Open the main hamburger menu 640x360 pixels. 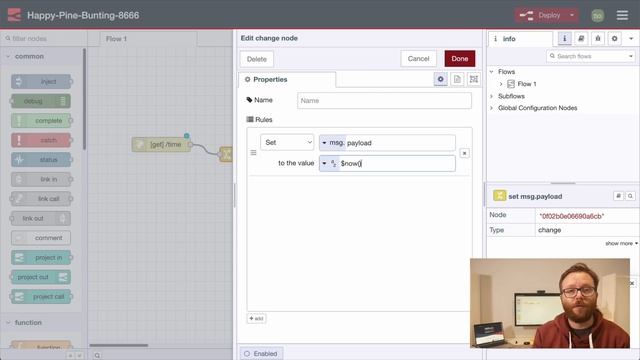pyautogui.click(x=622, y=16)
